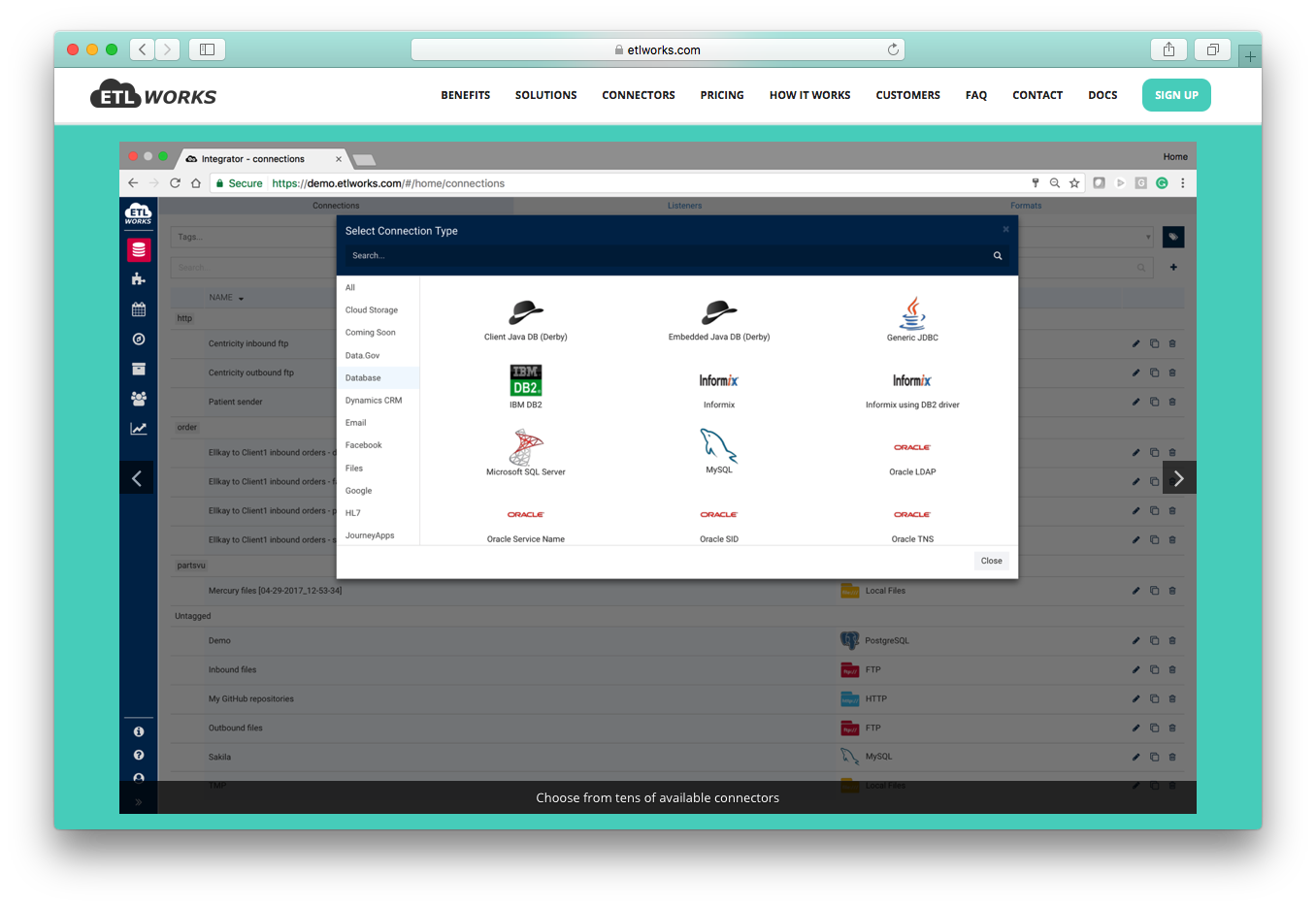The width and height of the screenshot is (1316, 907).
Task: Open CONNECTORS menu item
Action: (x=639, y=95)
